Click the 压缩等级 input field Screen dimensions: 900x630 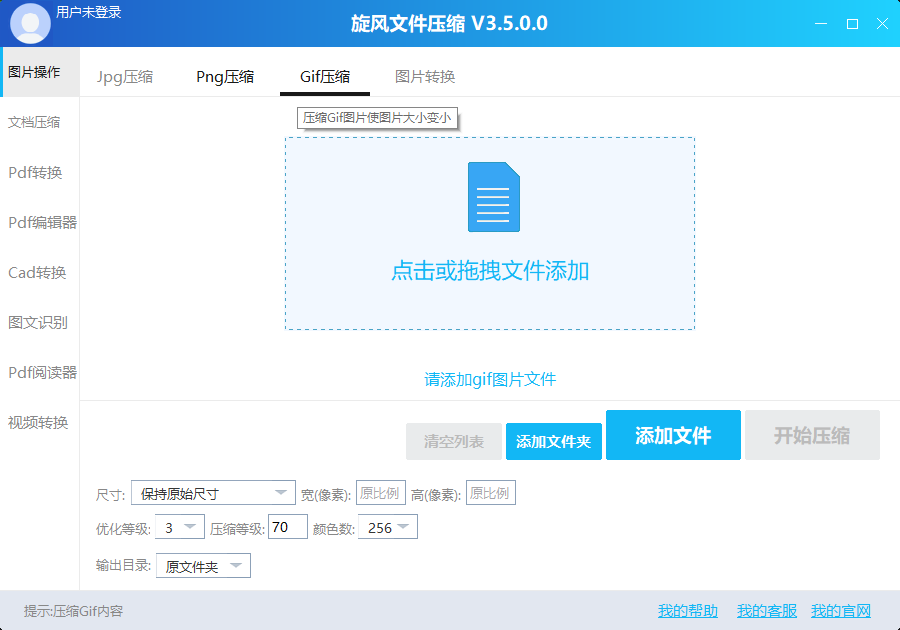288,527
